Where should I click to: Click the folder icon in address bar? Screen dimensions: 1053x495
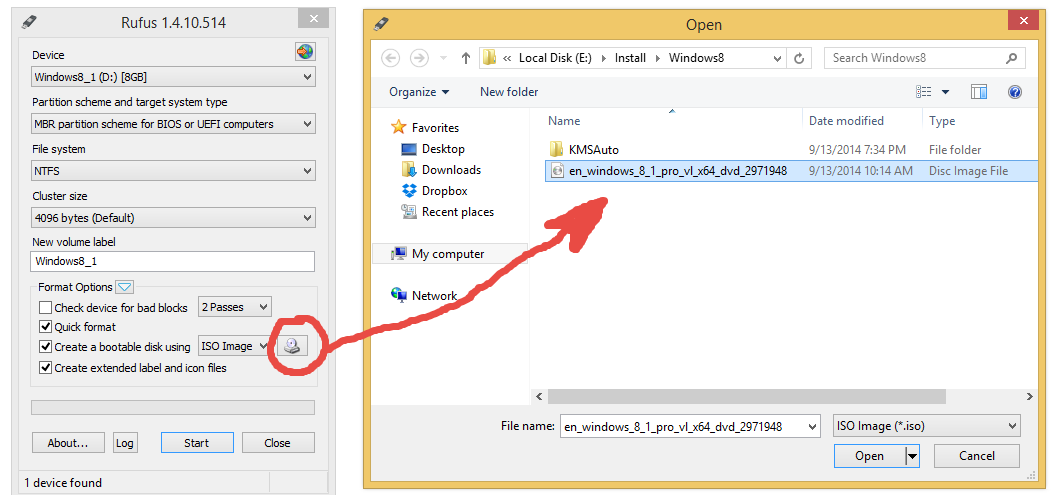click(490, 58)
